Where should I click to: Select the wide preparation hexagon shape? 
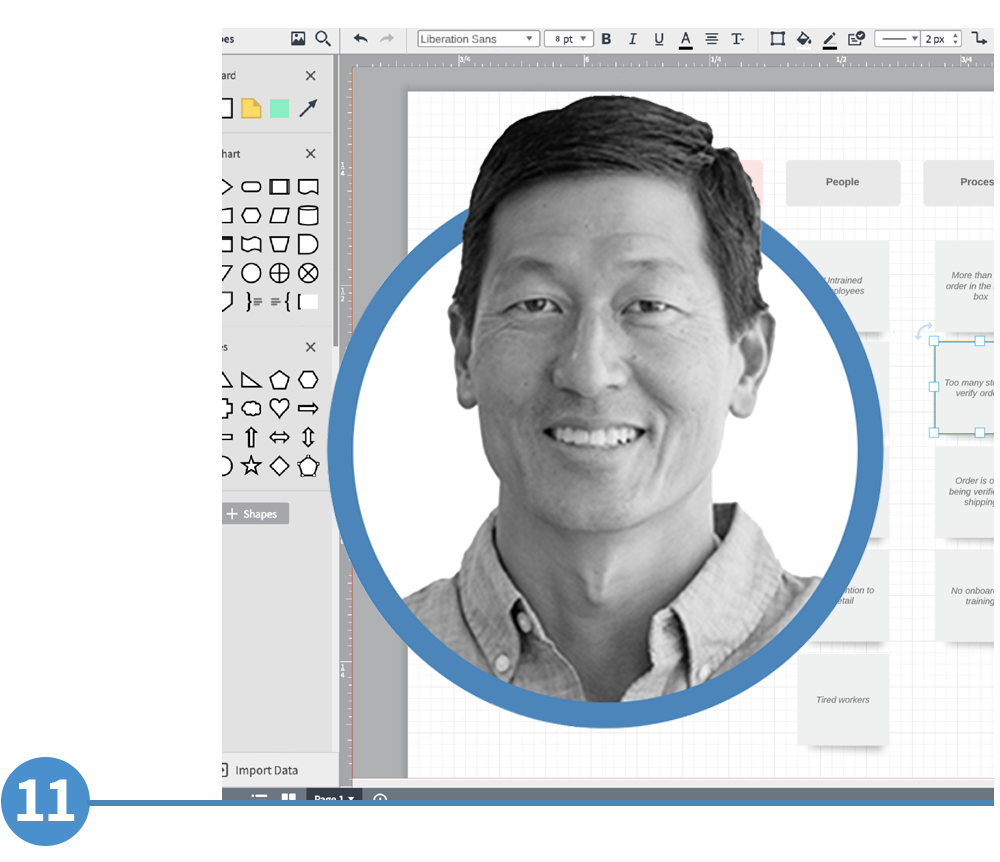click(251, 216)
